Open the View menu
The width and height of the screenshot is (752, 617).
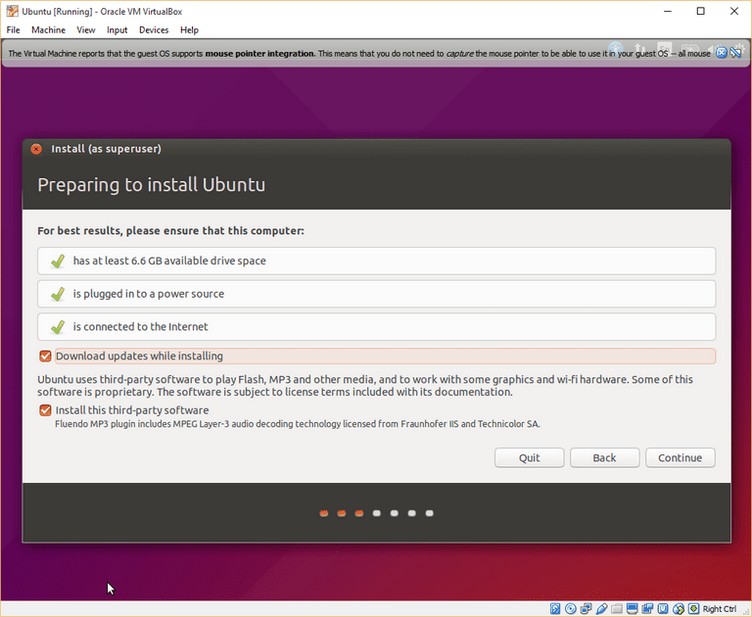(x=86, y=30)
